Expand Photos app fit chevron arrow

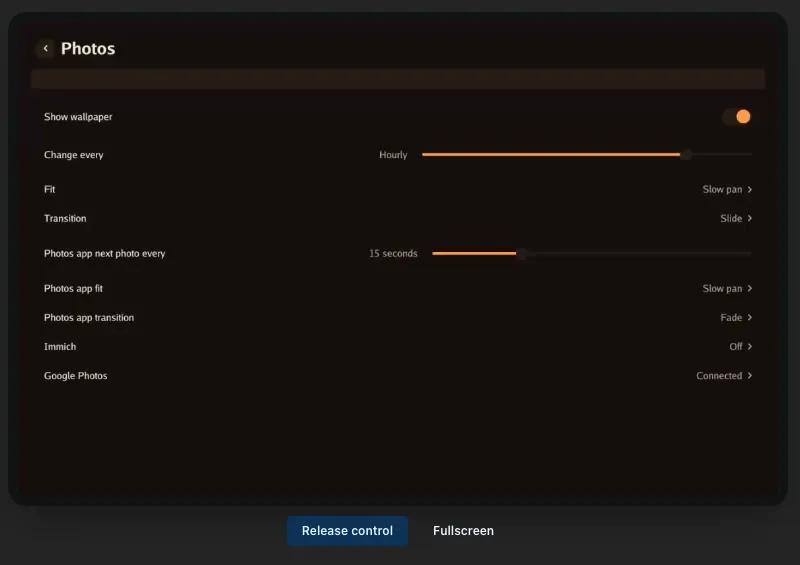point(749,288)
